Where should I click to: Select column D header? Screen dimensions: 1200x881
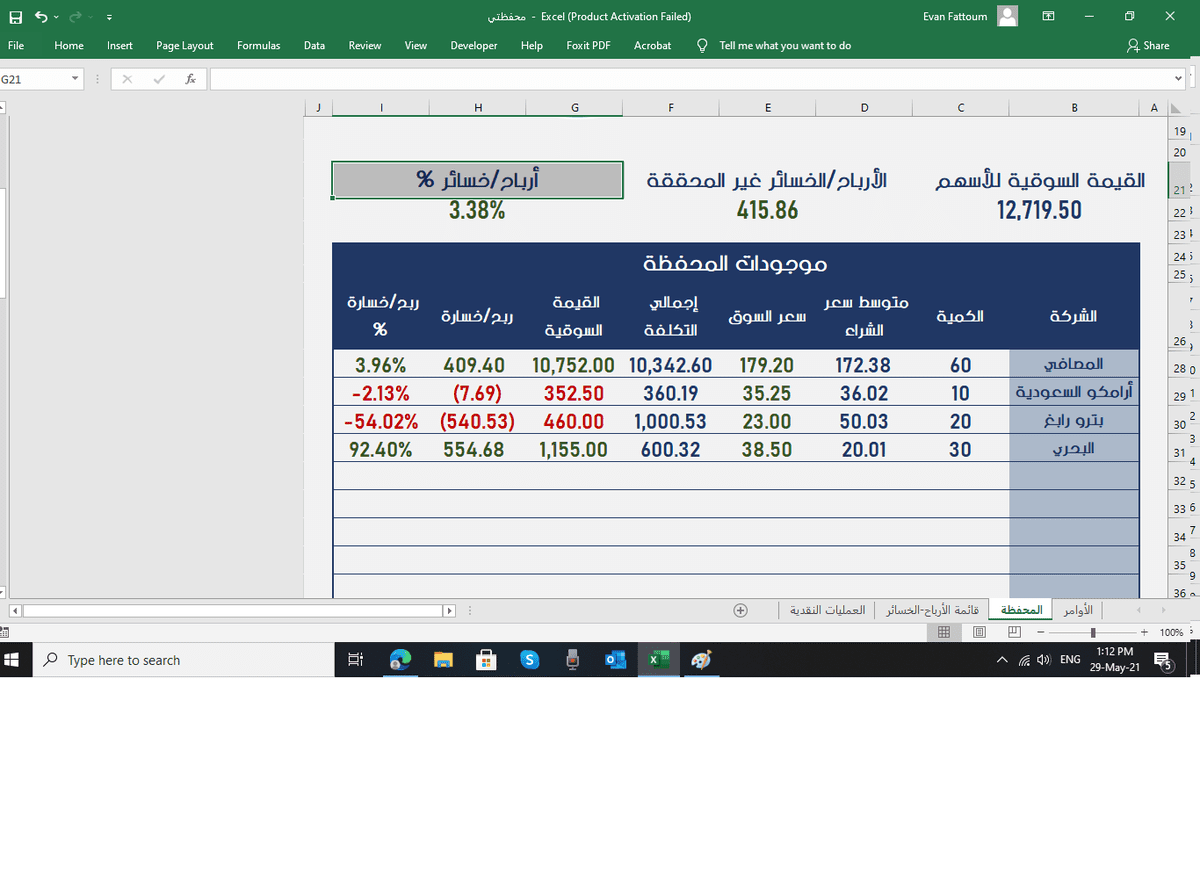(x=864, y=108)
